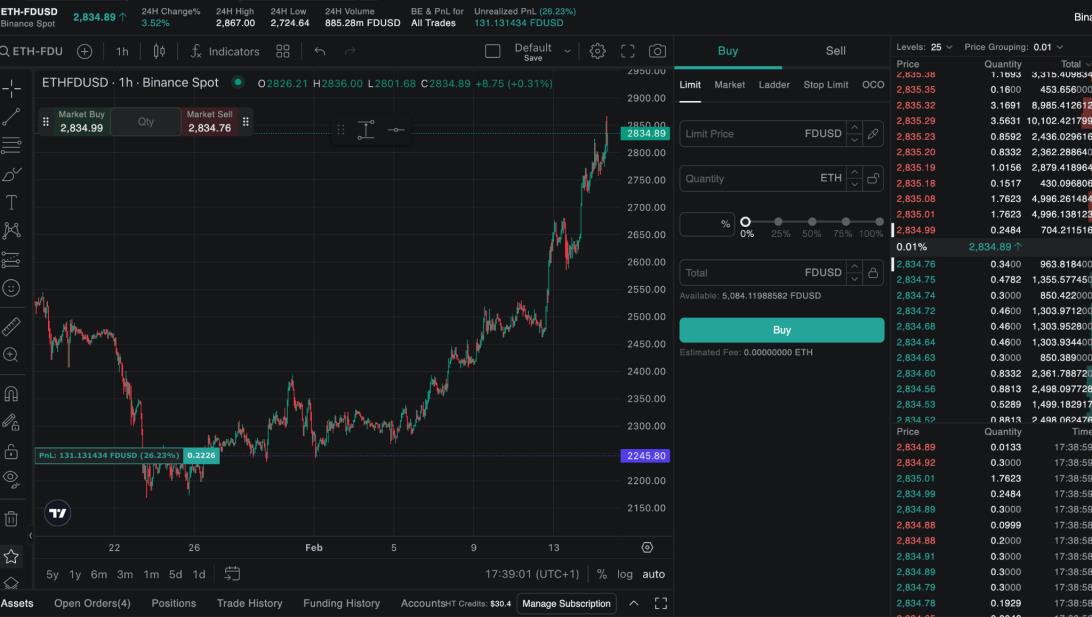Viewport: 1092px width, 617px height.
Task: Toggle lock all drawing tools
Action: (11, 451)
